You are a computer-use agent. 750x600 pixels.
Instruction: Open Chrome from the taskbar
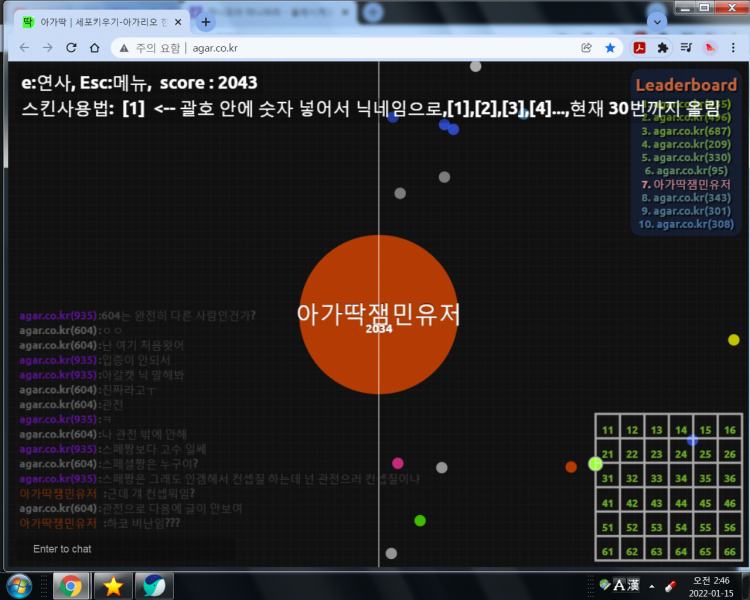point(70,586)
